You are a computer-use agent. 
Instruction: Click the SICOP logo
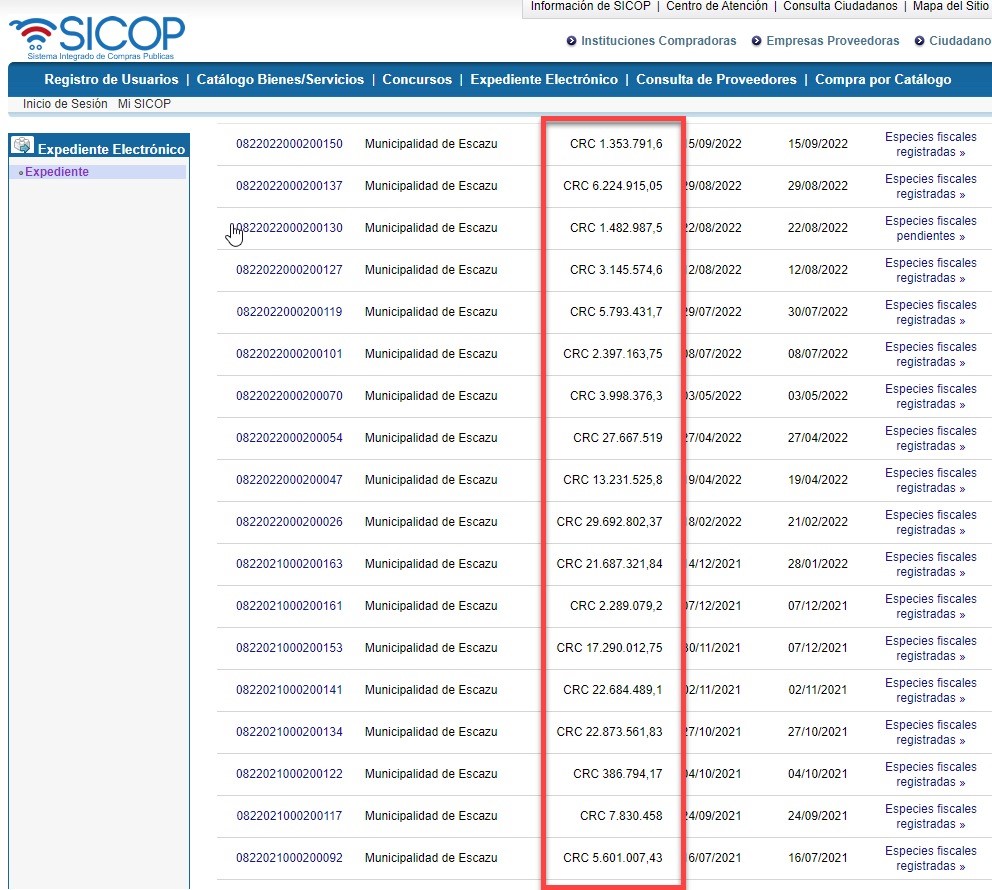click(x=97, y=37)
